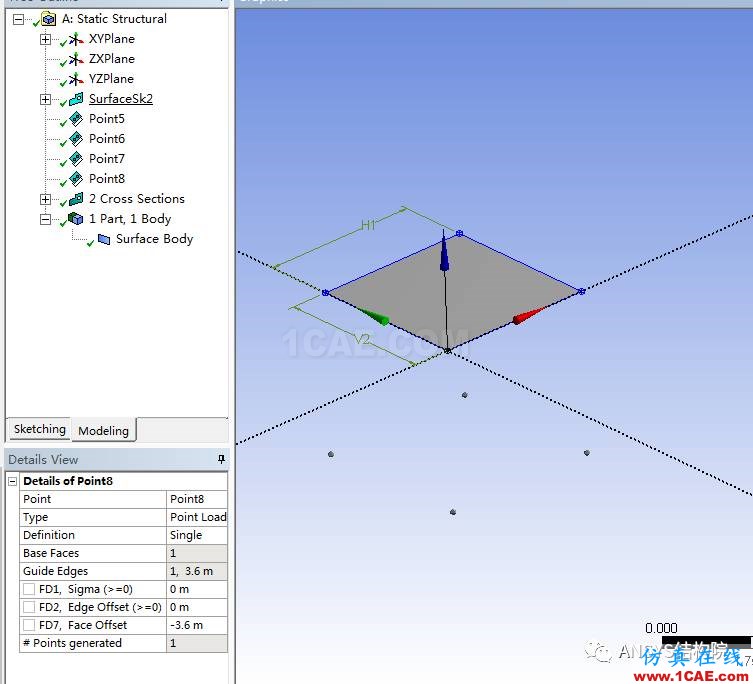Collapse the Details of Point8 section

[13, 481]
